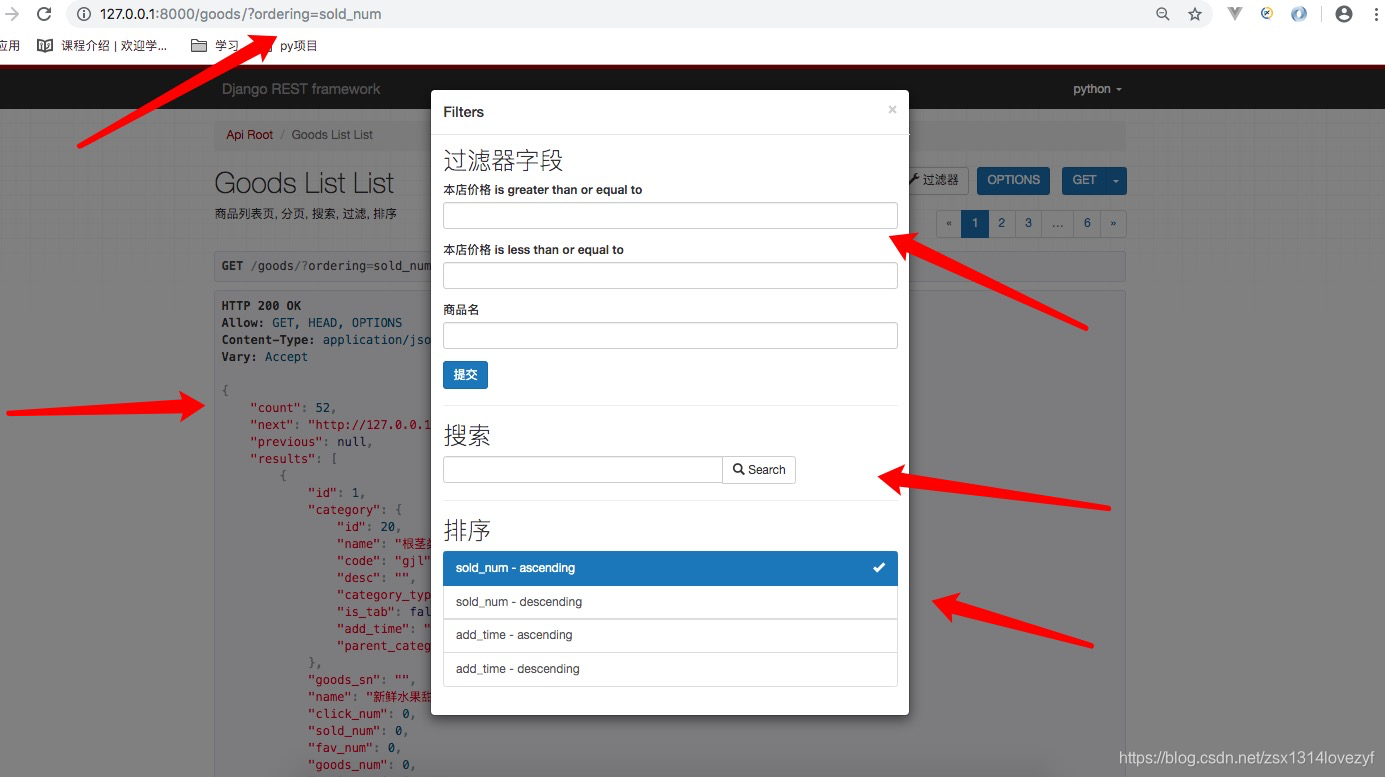Go to page 2 in pagination
1385x777 pixels.
[1001, 223]
